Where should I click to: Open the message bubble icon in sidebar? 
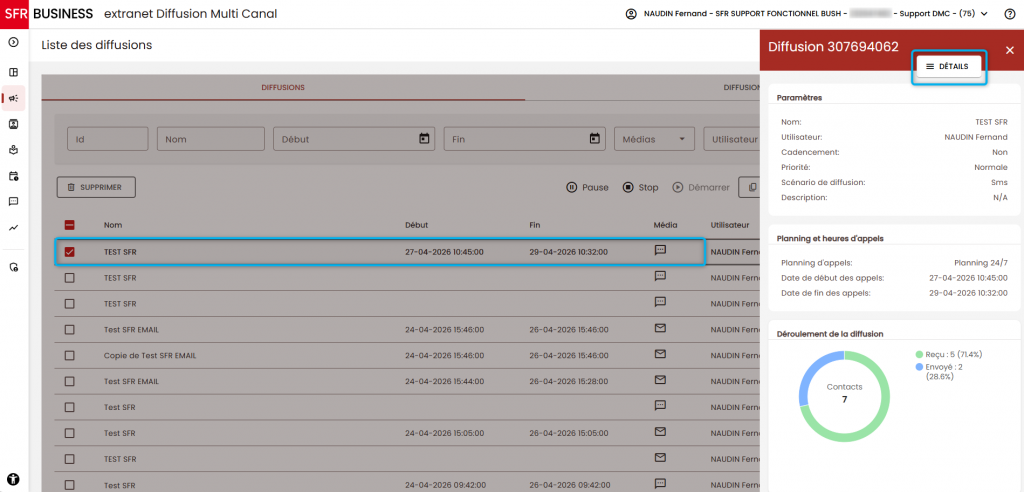click(13, 202)
